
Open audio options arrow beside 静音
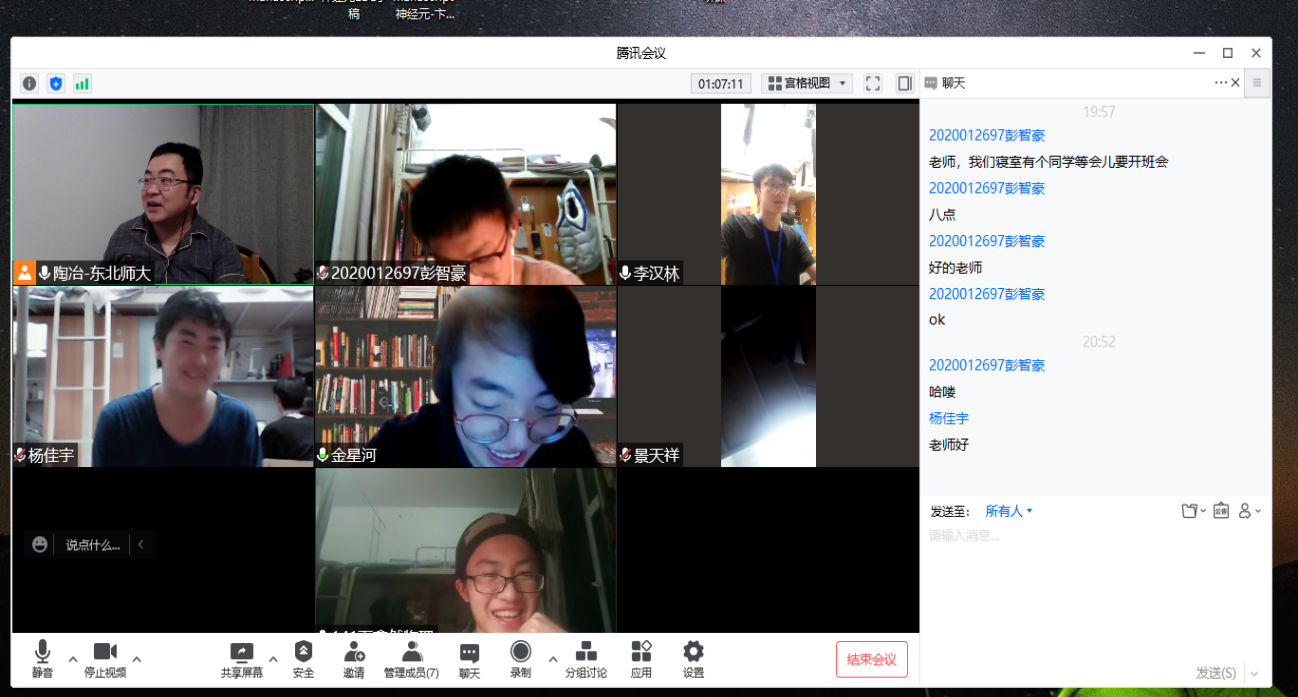(73, 659)
